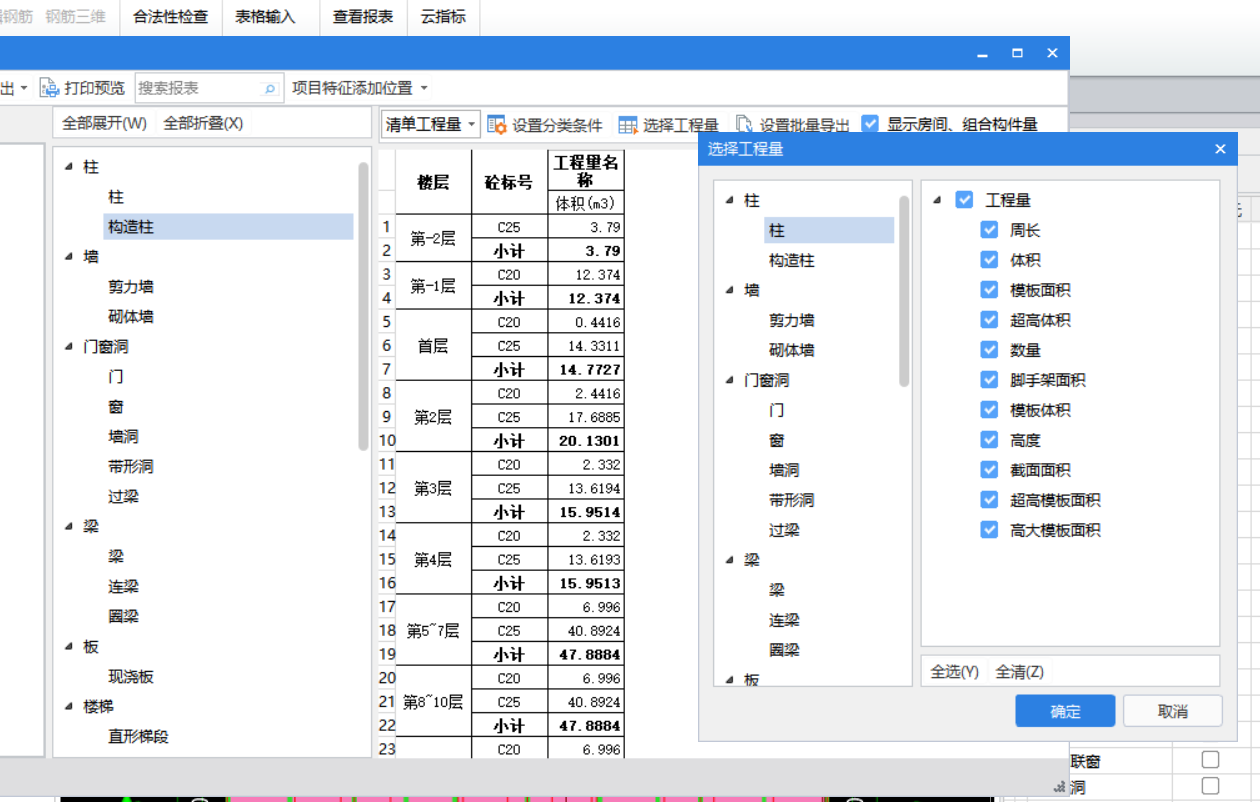Click the 砼标号 column header
Image resolution: width=1260 pixels, height=802 pixels.
pos(509,182)
